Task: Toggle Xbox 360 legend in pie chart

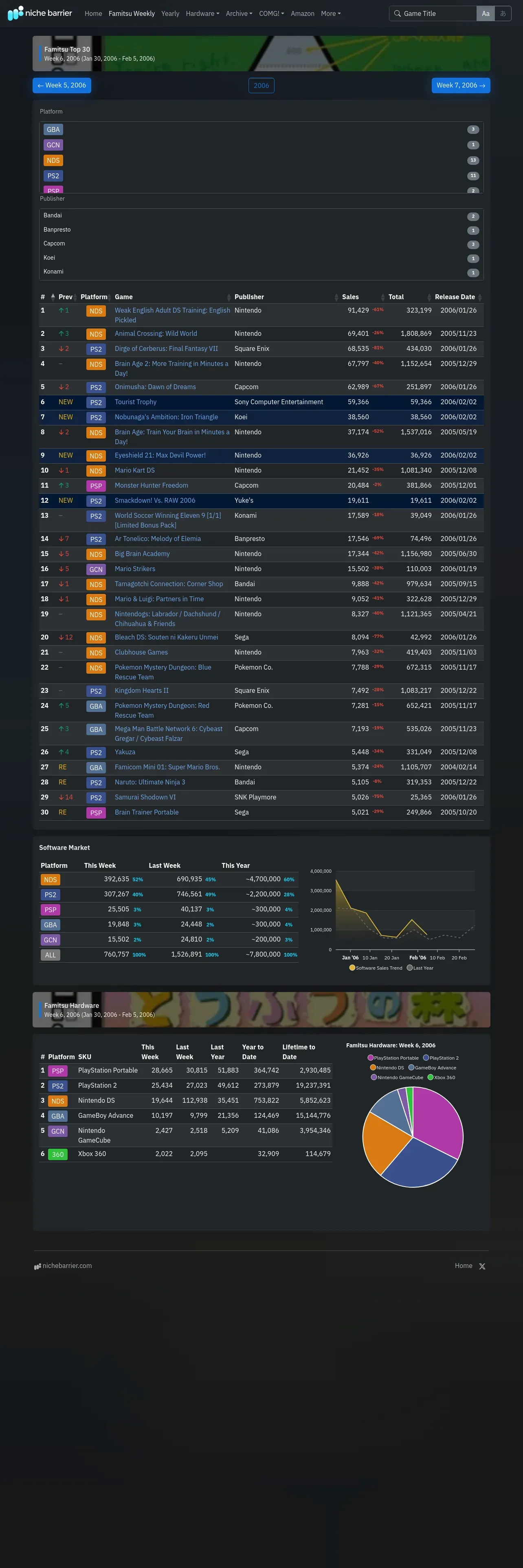Action: [x=442, y=1077]
